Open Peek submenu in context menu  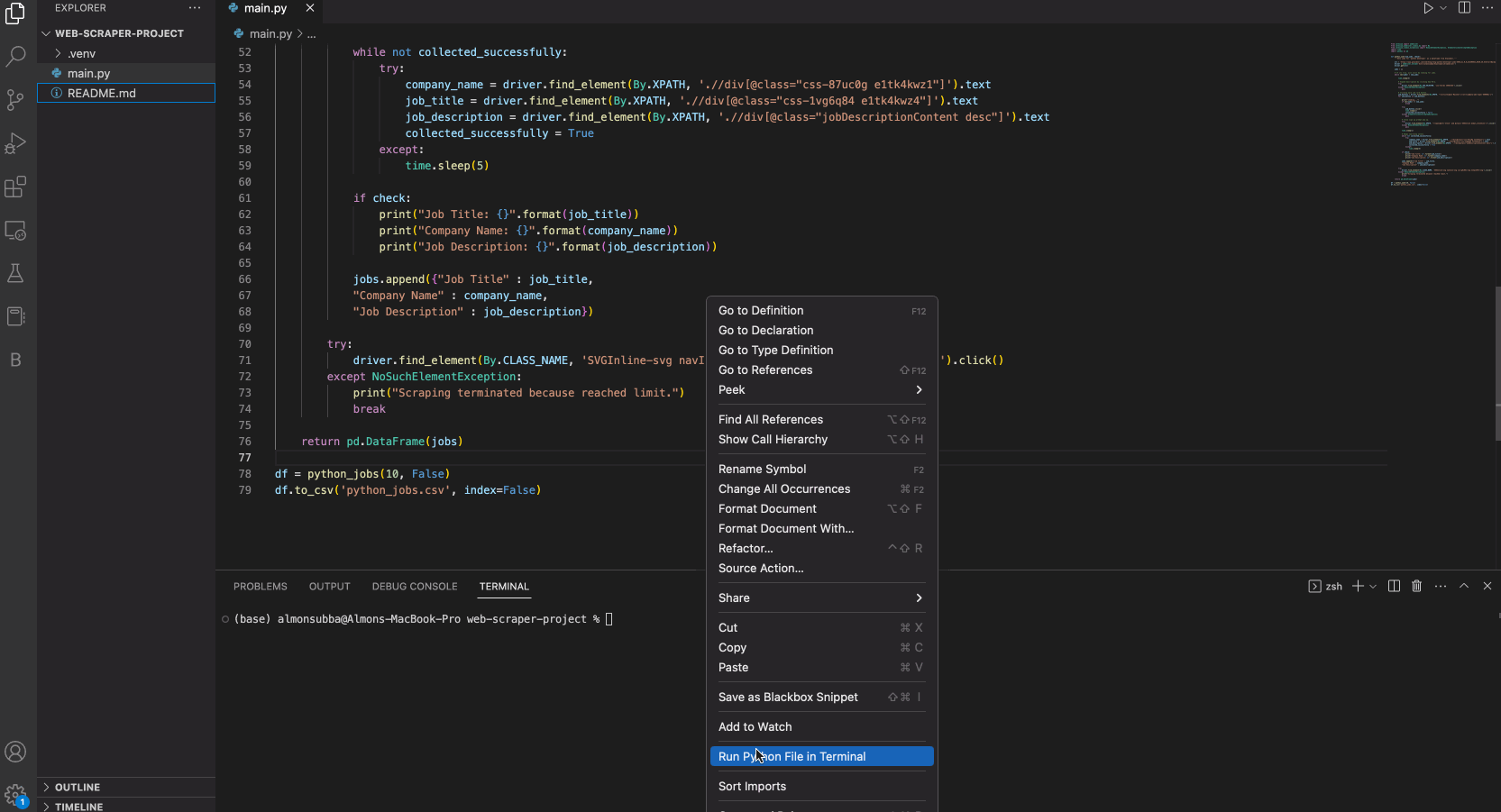coord(821,390)
